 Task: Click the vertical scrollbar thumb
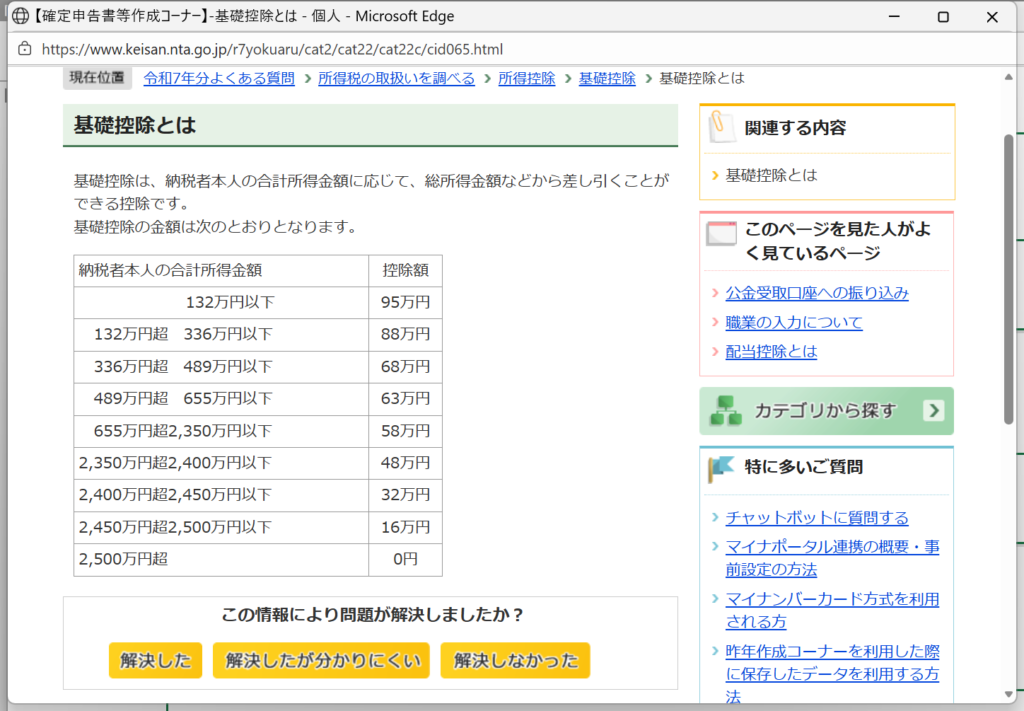click(1008, 280)
